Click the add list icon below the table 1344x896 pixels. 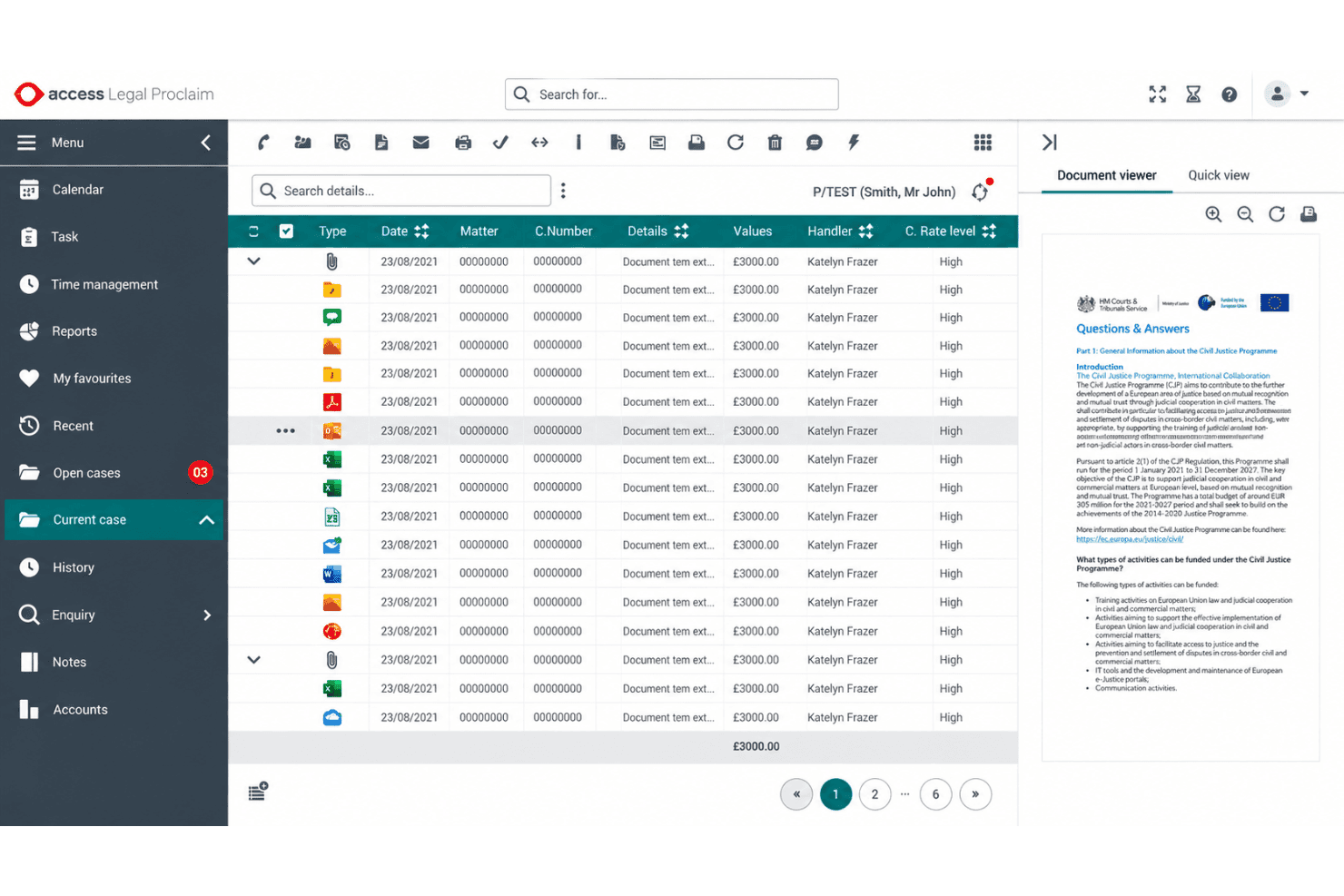point(258,792)
